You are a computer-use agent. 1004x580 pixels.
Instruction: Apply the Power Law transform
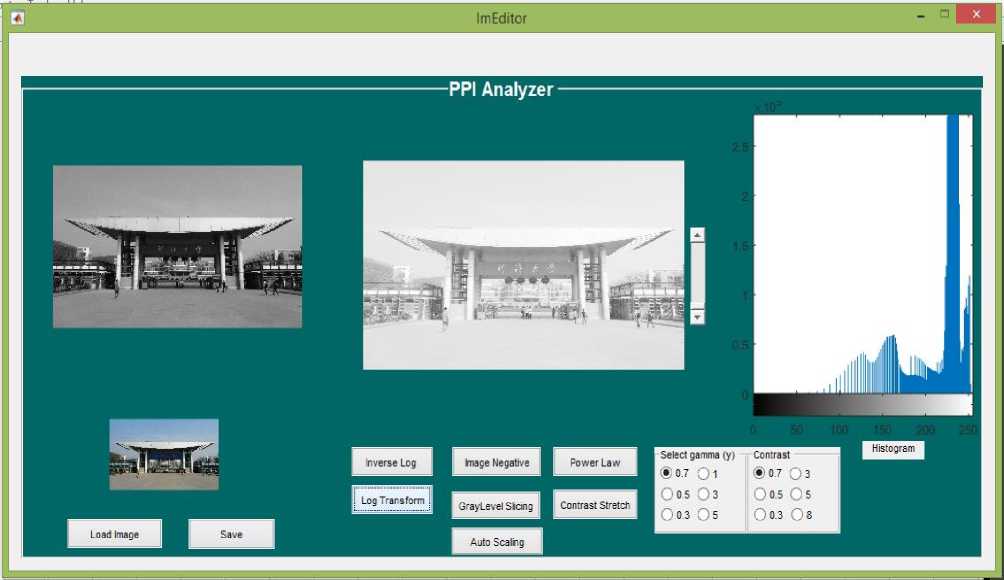[x=595, y=462]
